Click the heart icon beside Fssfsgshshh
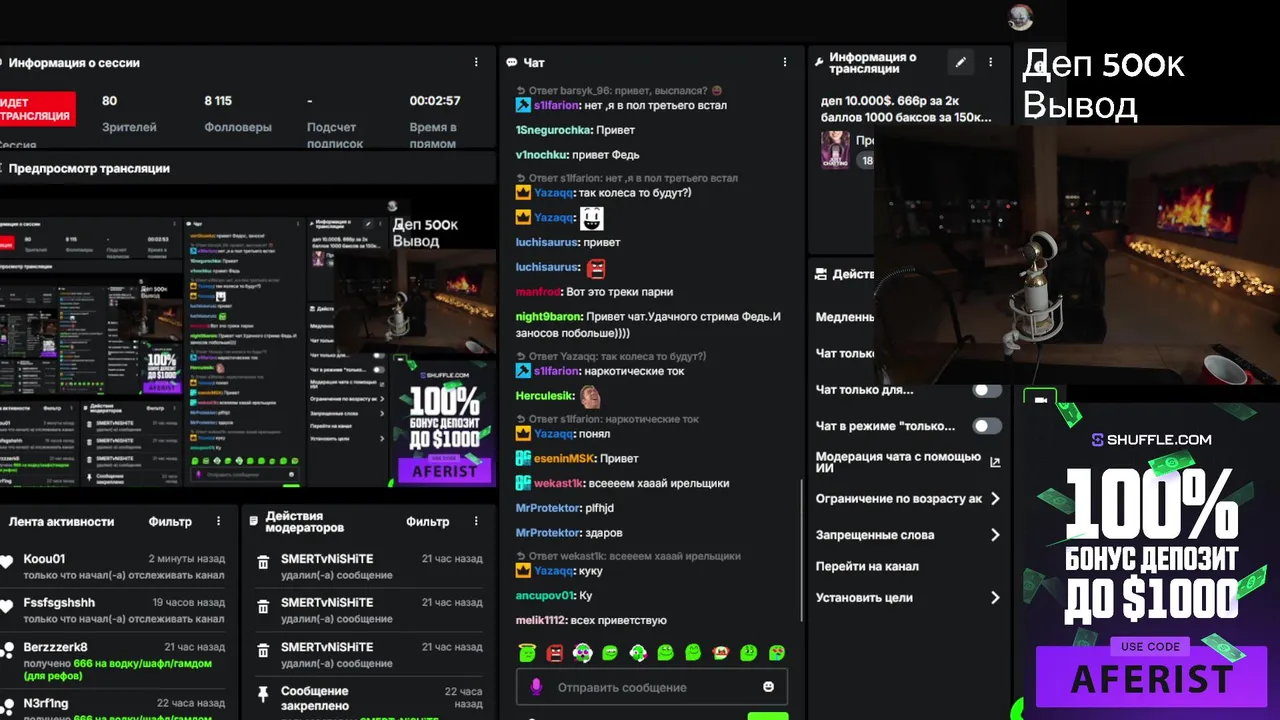The height and width of the screenshot is (720, 1280). 6,606
